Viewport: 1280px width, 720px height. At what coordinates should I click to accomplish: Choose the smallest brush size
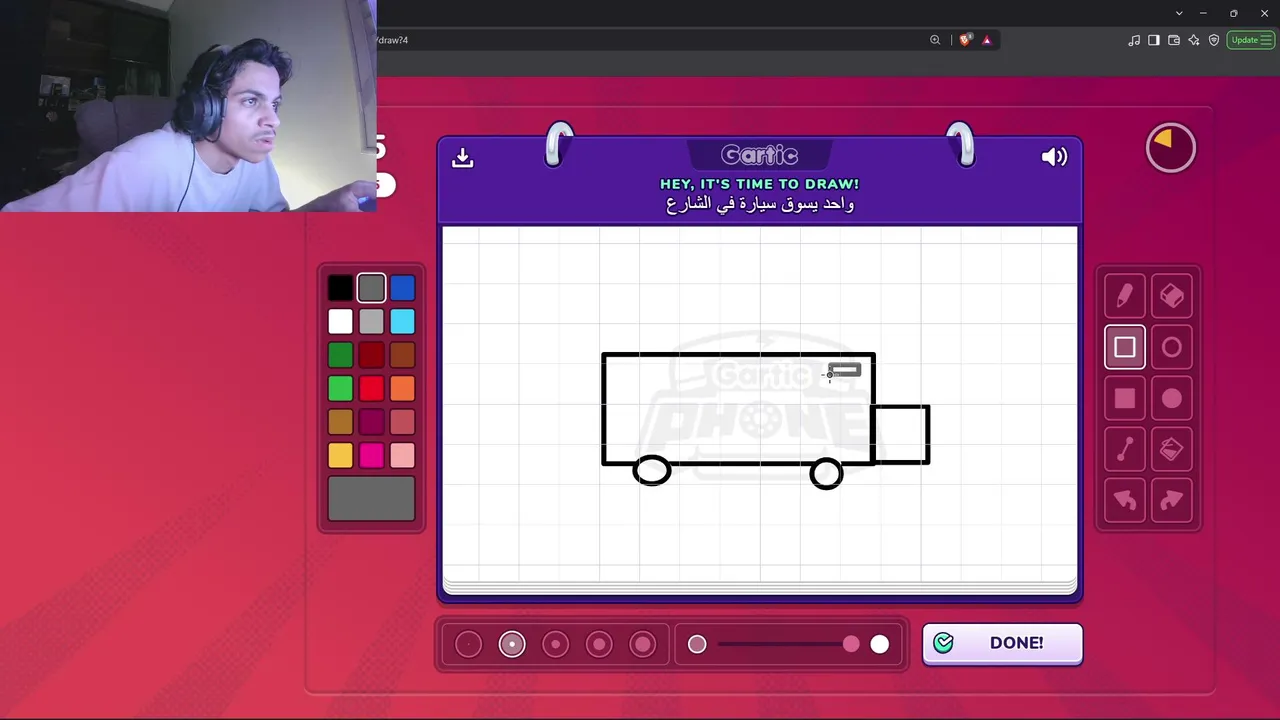(468, 645)
